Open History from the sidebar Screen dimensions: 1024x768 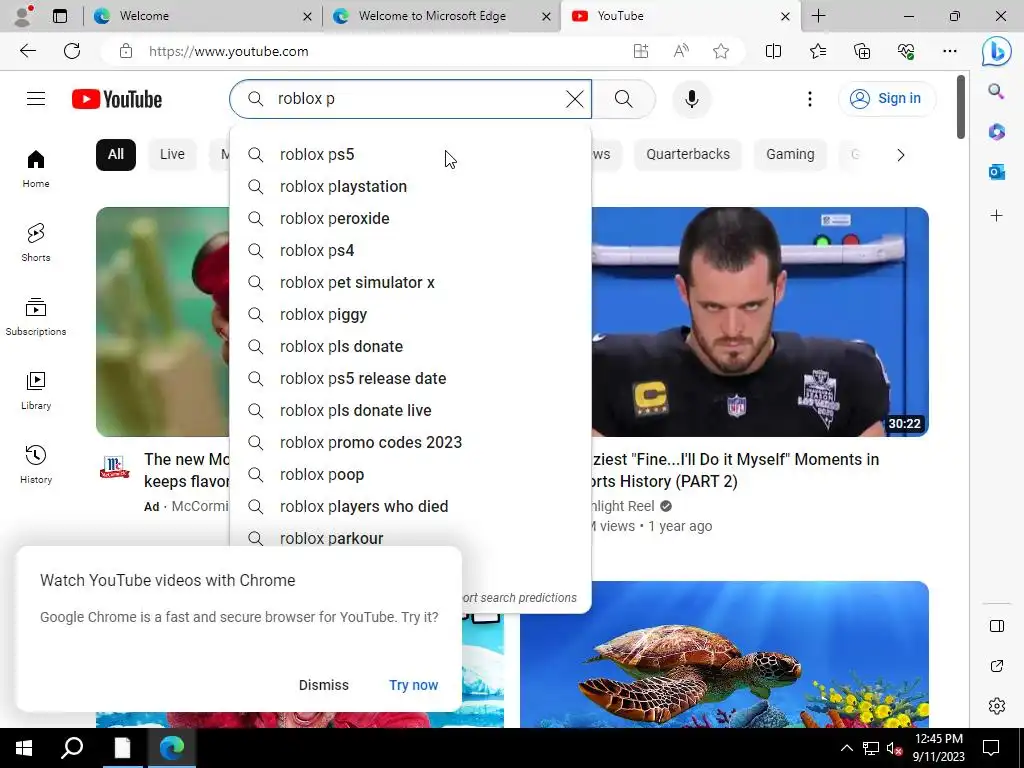click(x=36, y=464)
